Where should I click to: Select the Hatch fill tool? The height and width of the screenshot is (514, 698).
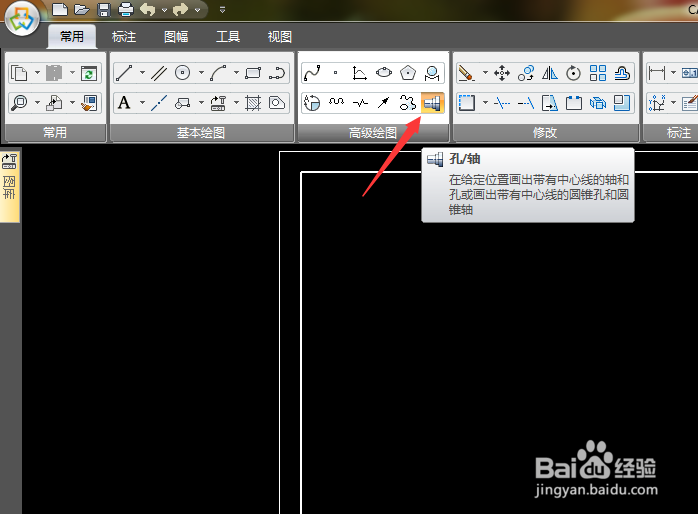click(253, 103)
